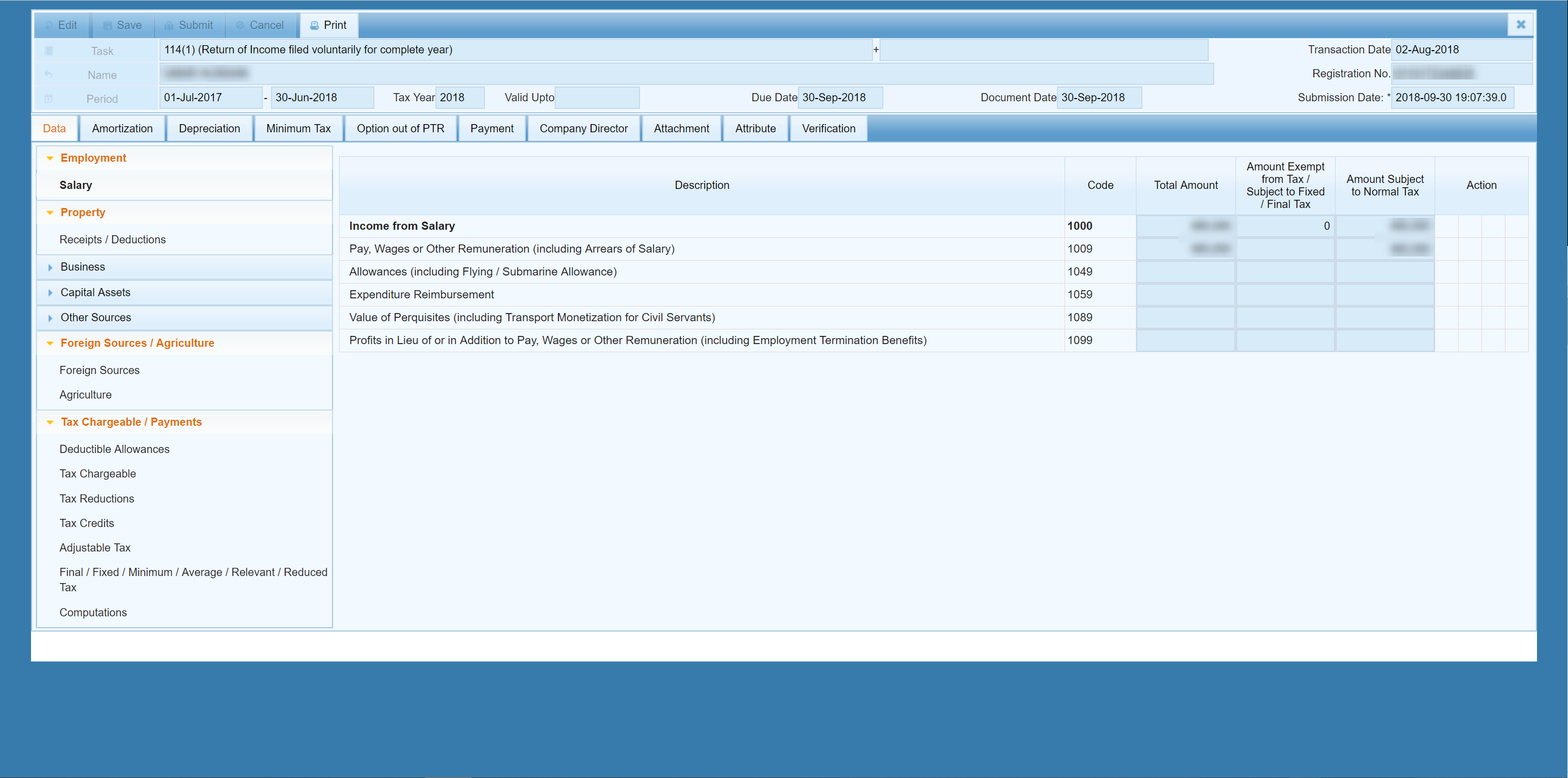
Task: Click the Save toolbar button
Action: click(x=122, y=25)
